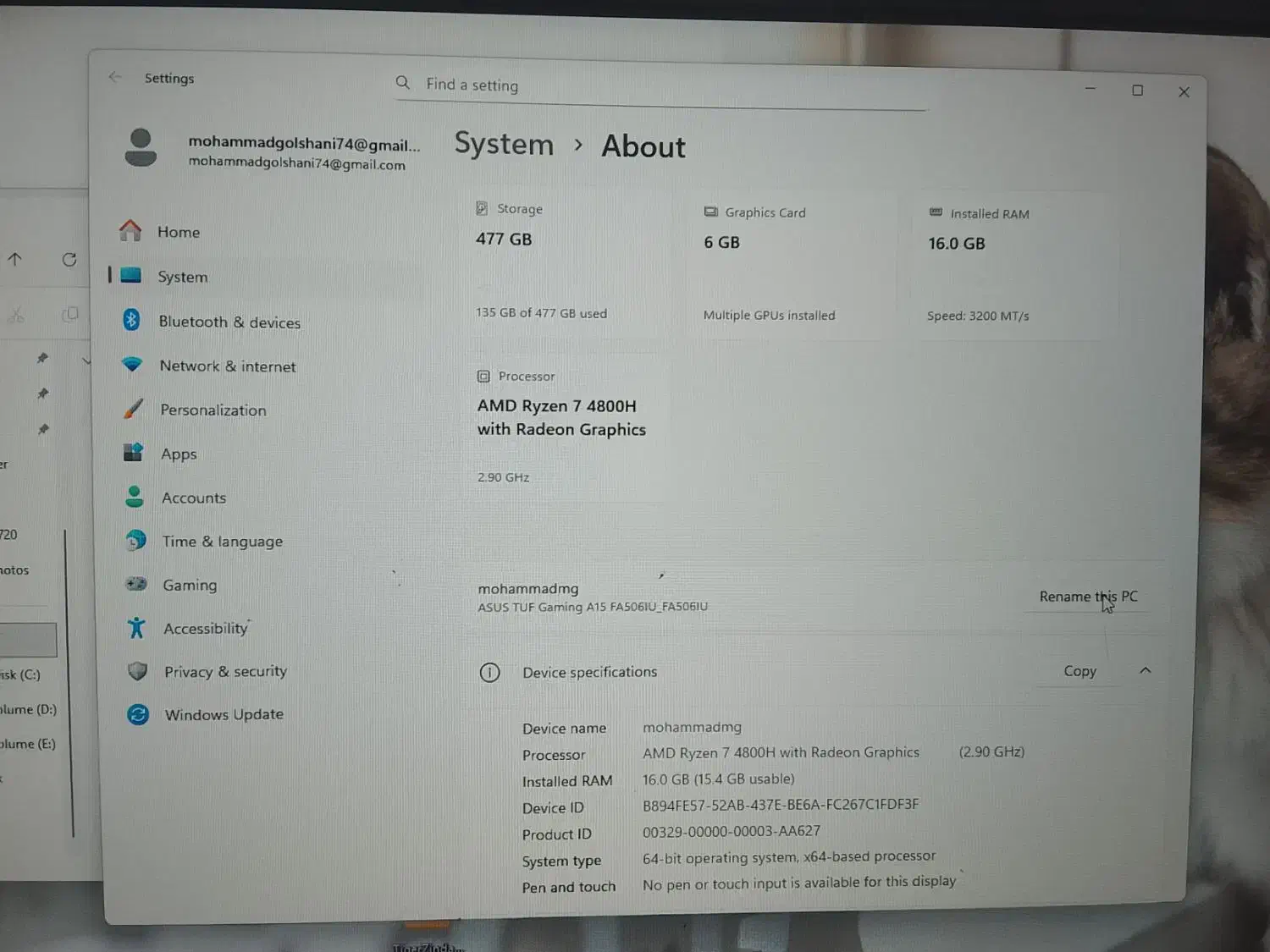Select the Accessibility figure icon
This screenshot has height=952, width=1270.
pos(136,627)
